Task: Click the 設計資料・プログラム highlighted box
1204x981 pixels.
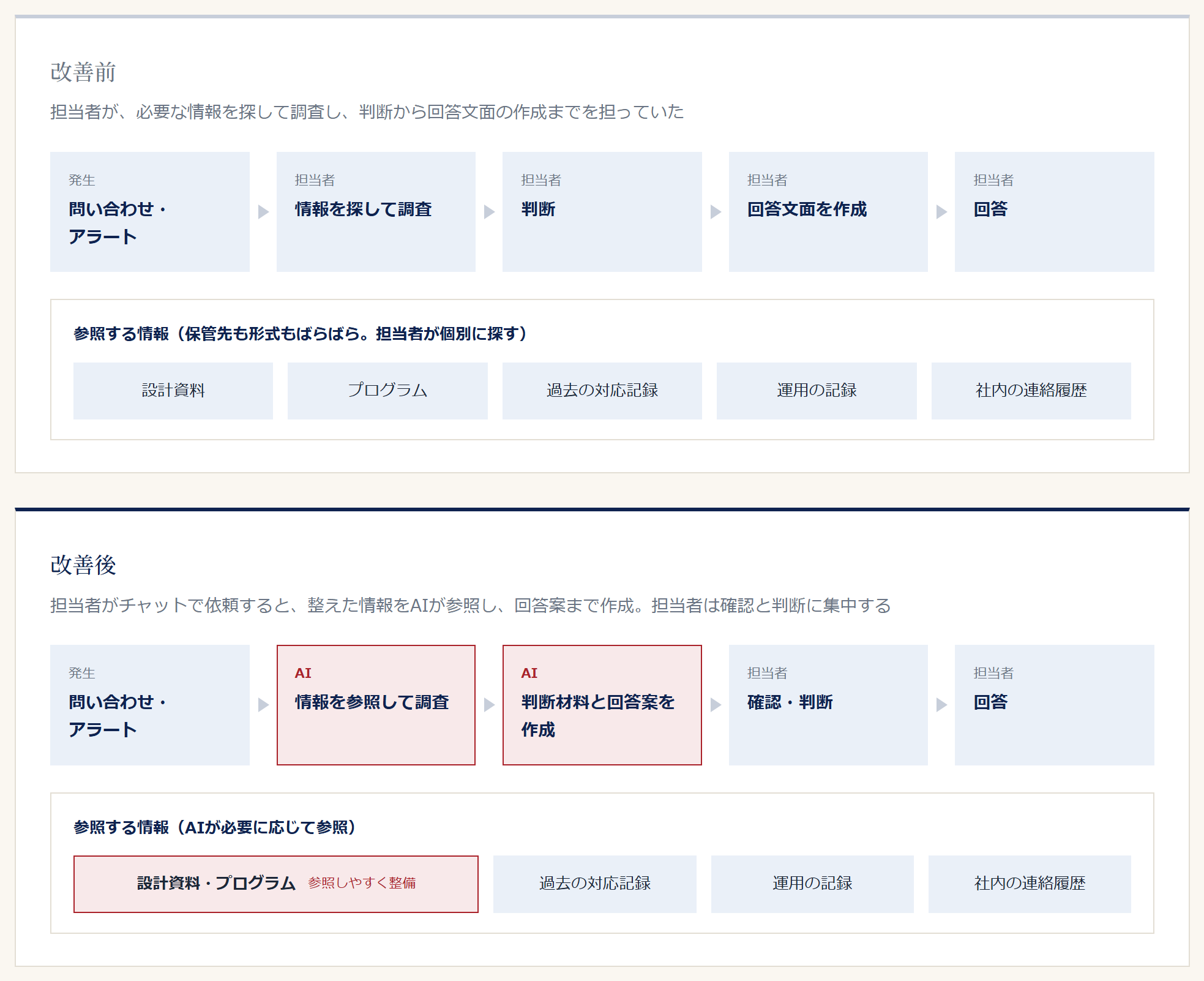Action: pos(276,884)
